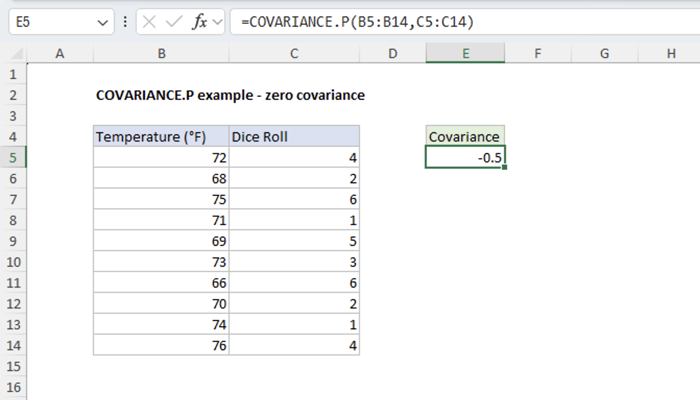Select column B header
The image size is (700, 400).
(162, 54)
